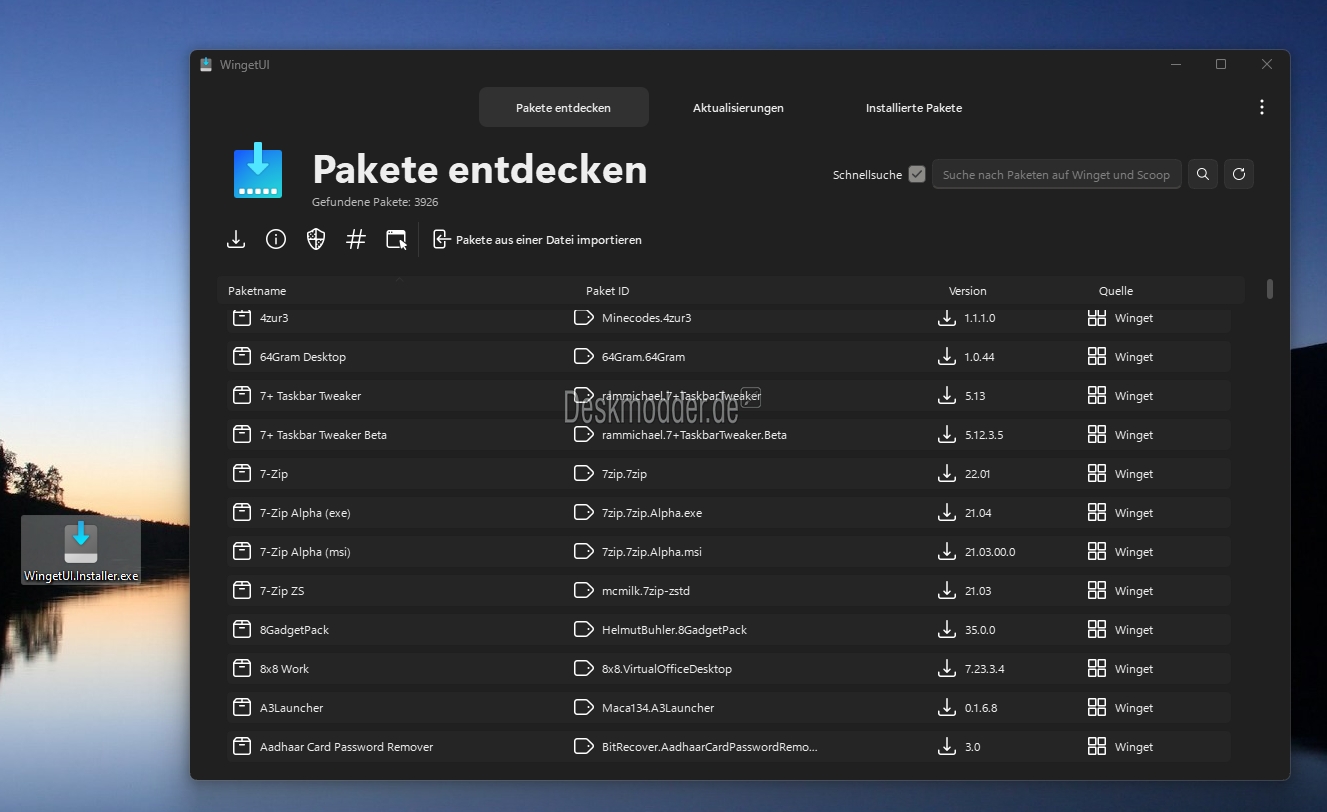Viewport: 1327px width, 812px height.
Task: Click the package icon for A3Launcher
Action: [241, 707]
